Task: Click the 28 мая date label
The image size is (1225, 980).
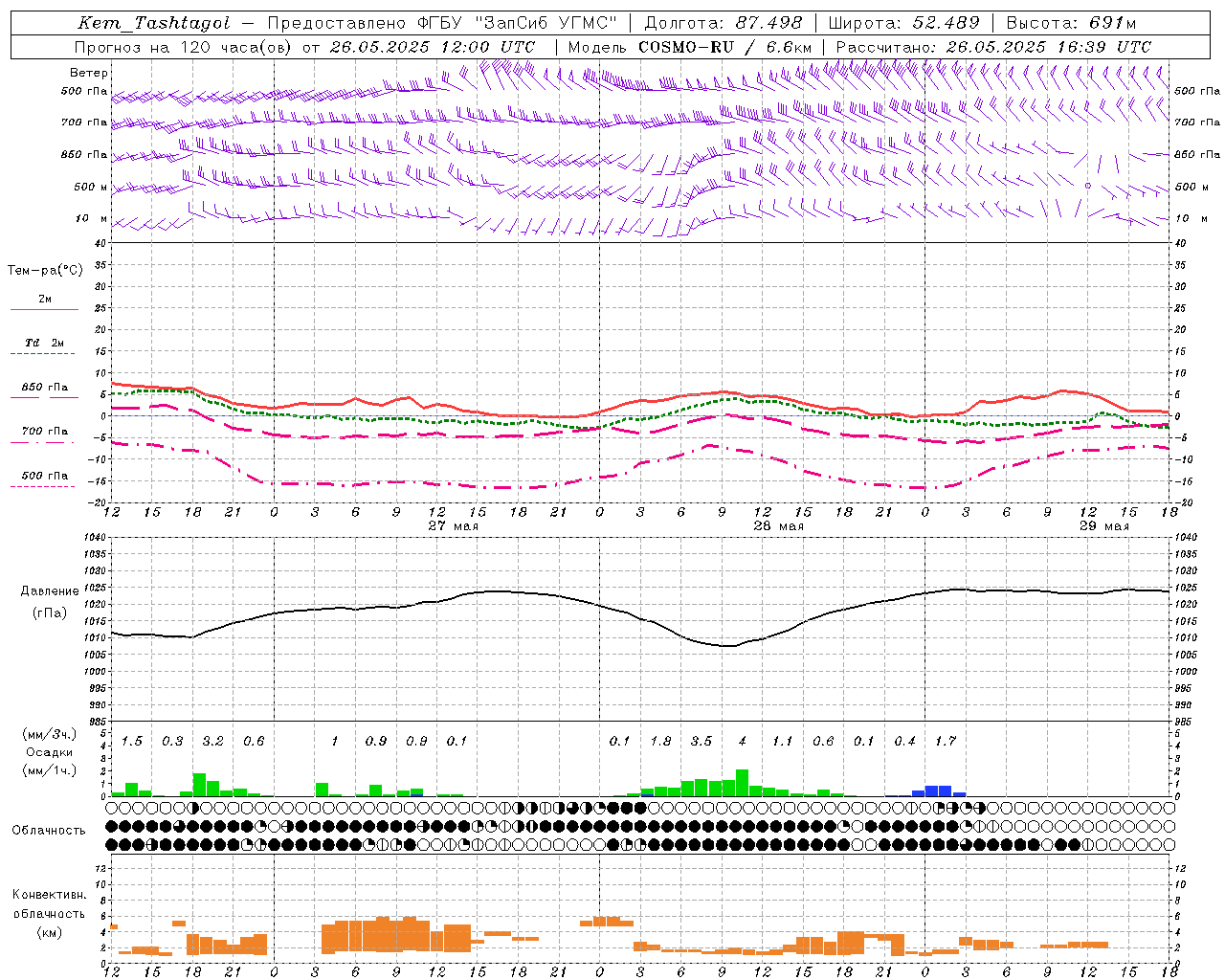Action: coord(778,526)
